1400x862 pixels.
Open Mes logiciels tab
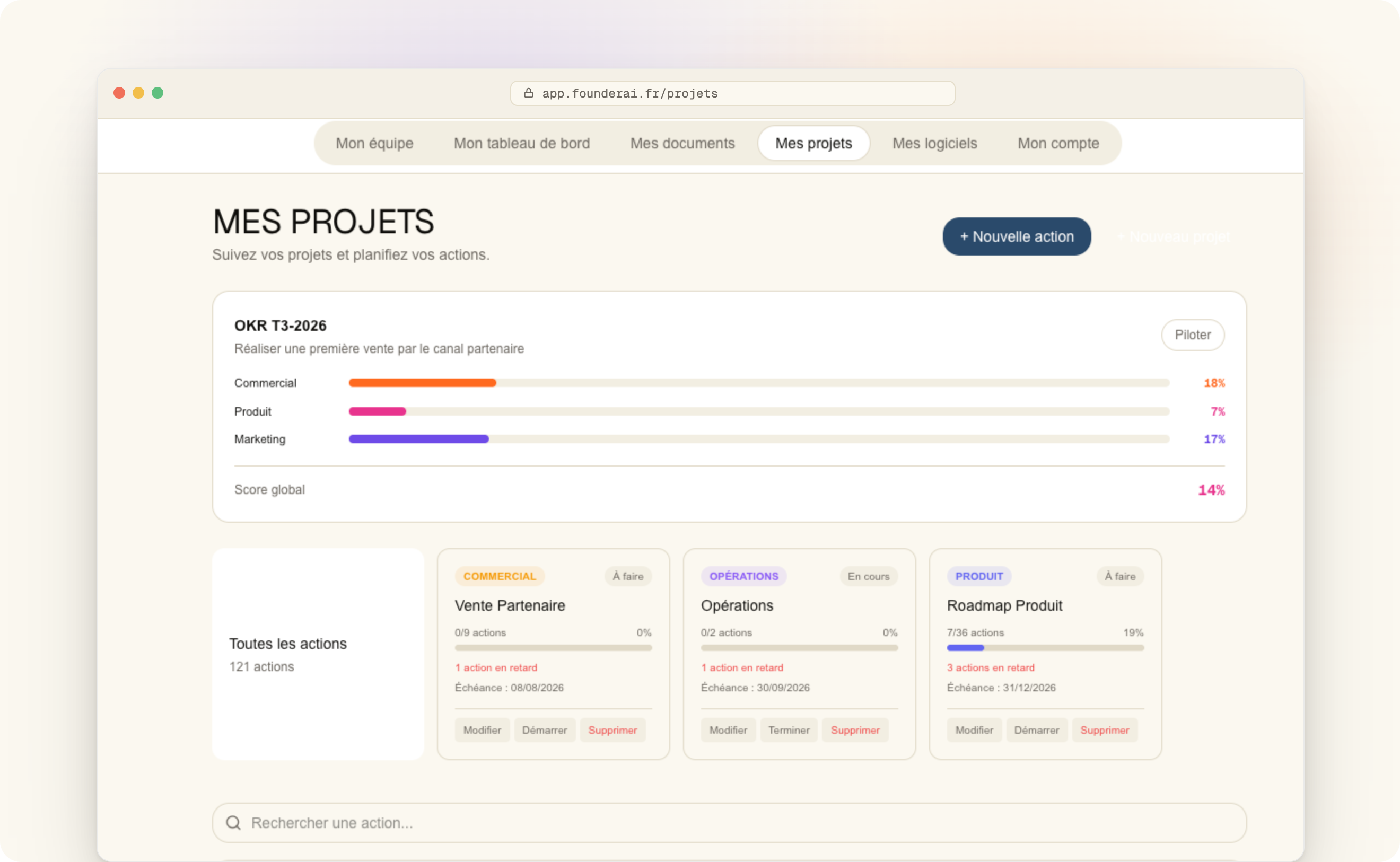(x=935, y=143)
